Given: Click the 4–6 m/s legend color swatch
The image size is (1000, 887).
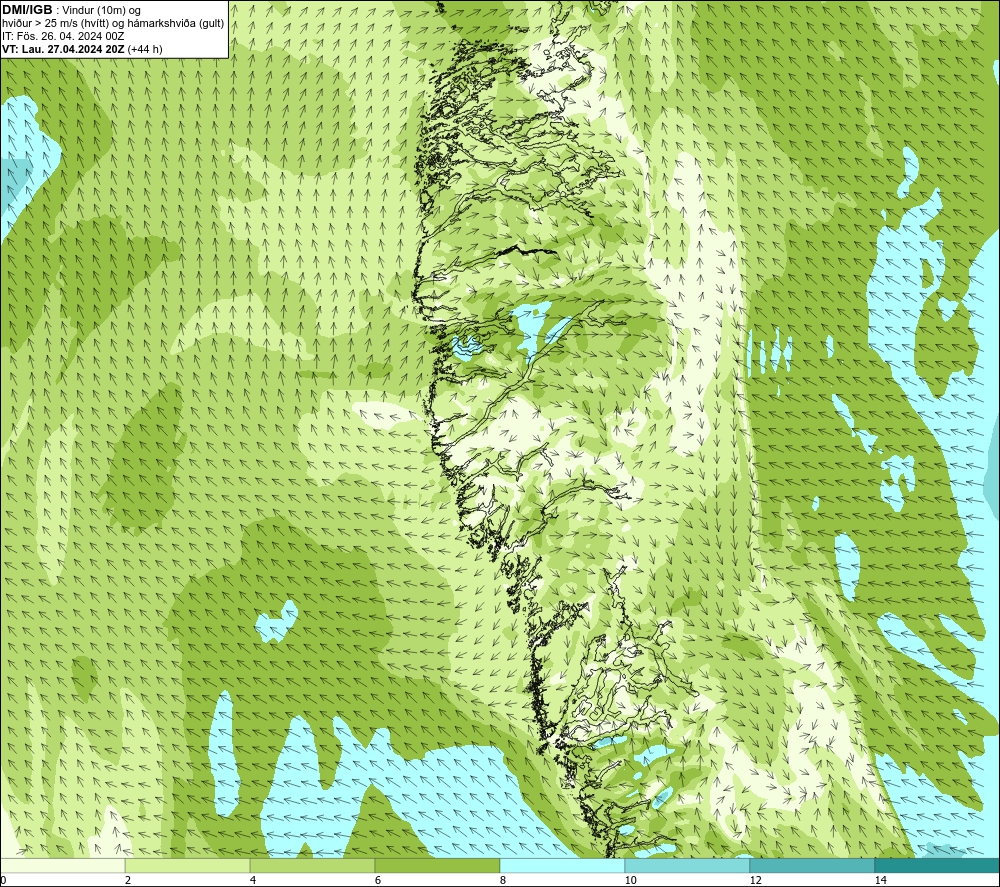Looking at the screenshot, I should click(312, 865).
